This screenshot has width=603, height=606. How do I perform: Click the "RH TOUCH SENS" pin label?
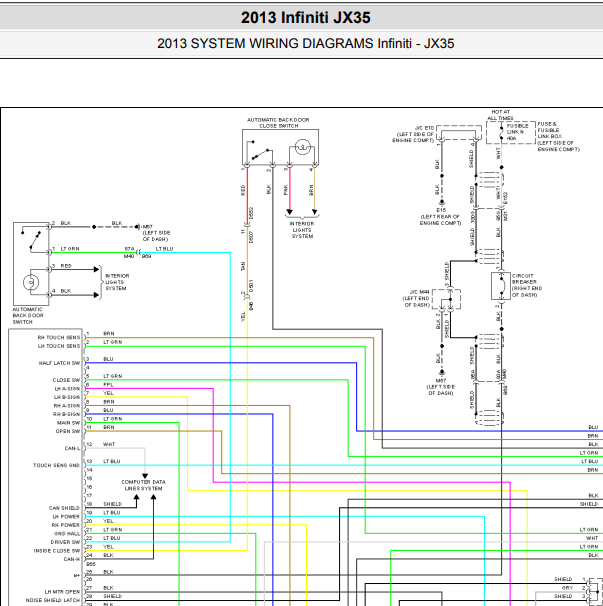[x=59, y=337]
